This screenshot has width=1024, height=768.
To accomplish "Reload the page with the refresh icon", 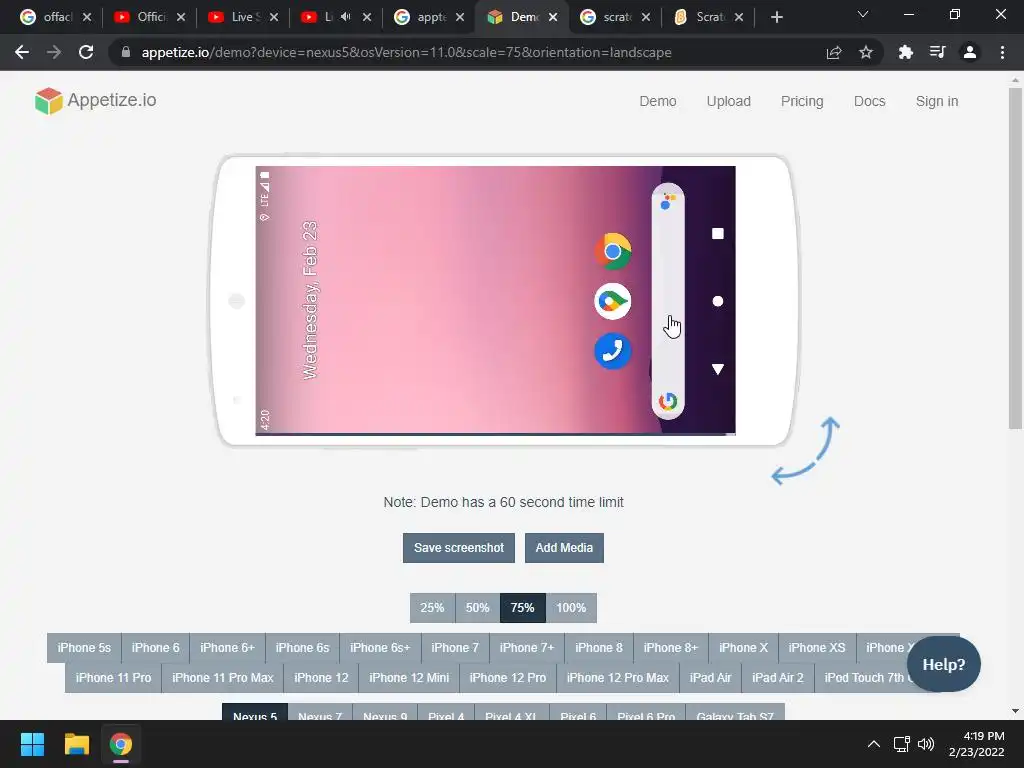I will [86, 52].
